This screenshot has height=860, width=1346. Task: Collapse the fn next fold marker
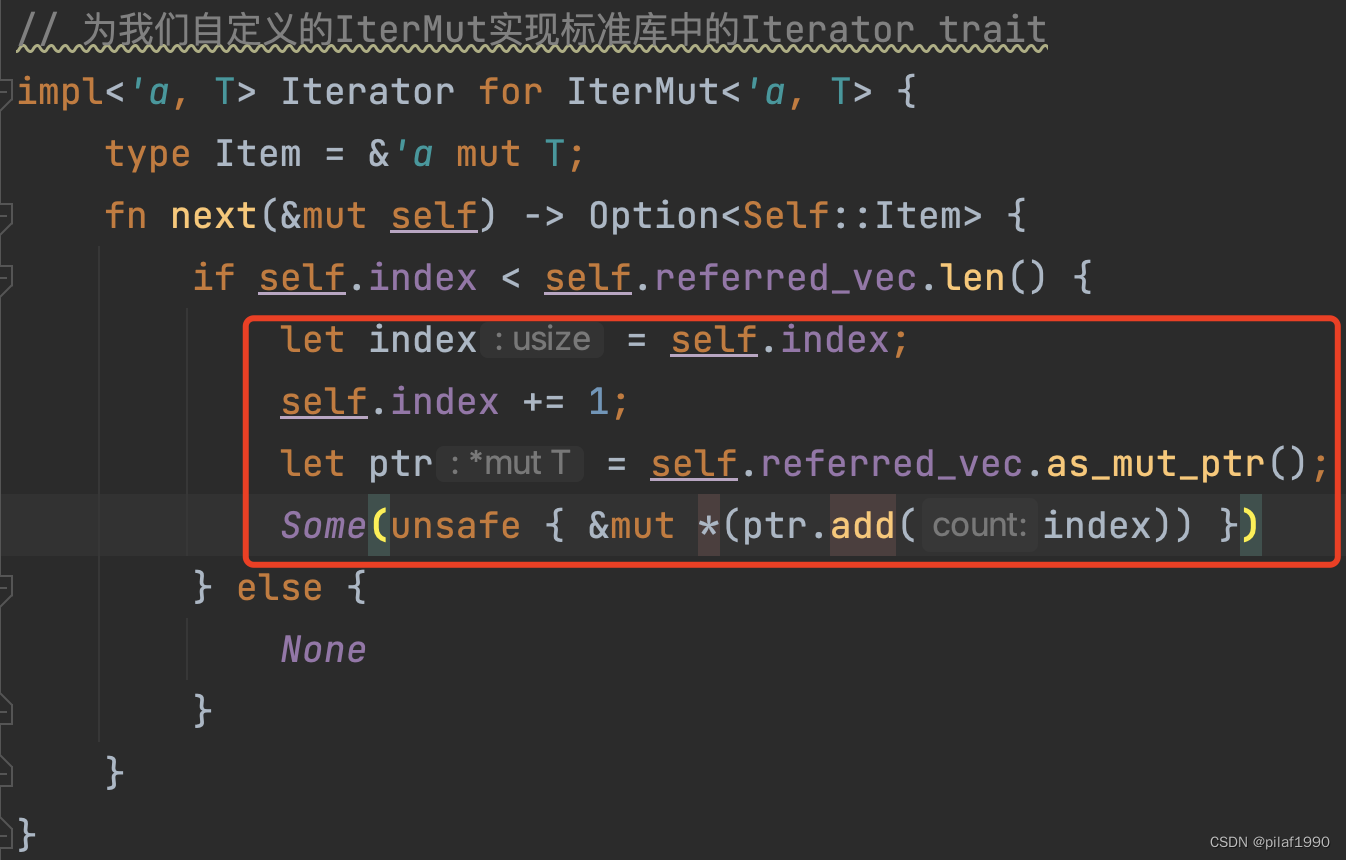(x=5, y=216)
